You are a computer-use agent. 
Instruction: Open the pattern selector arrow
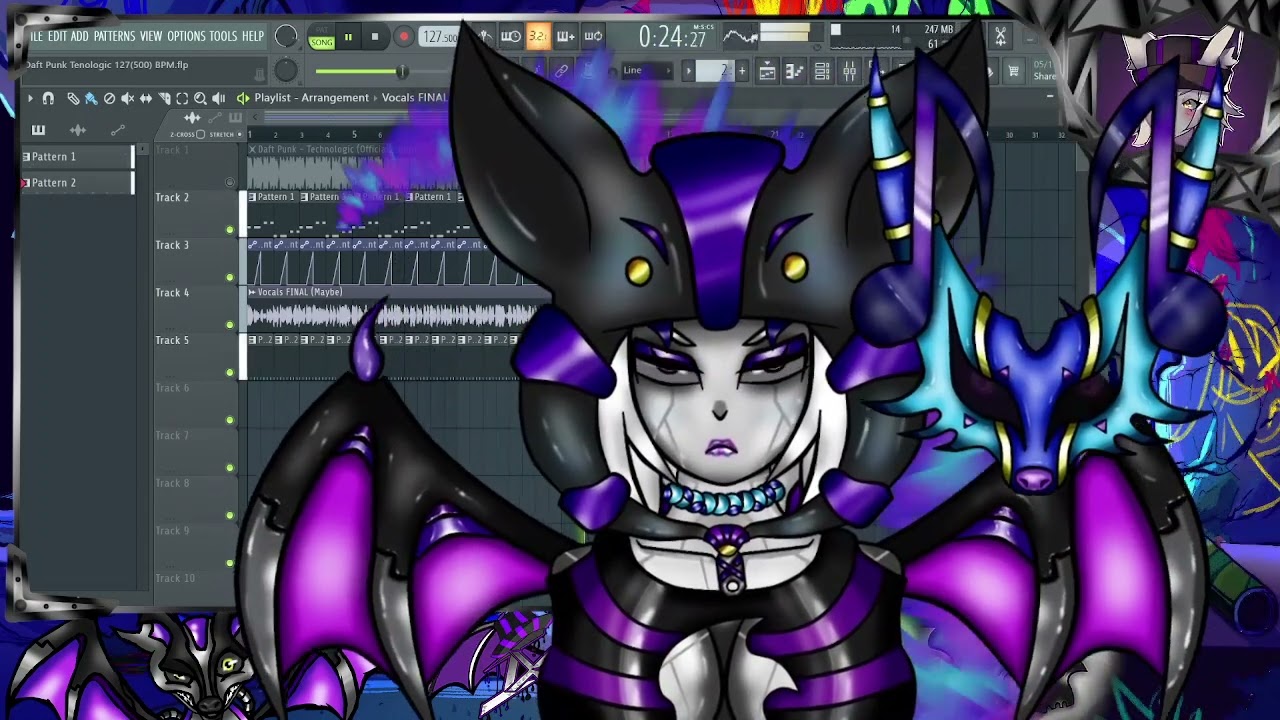(688, 71)
